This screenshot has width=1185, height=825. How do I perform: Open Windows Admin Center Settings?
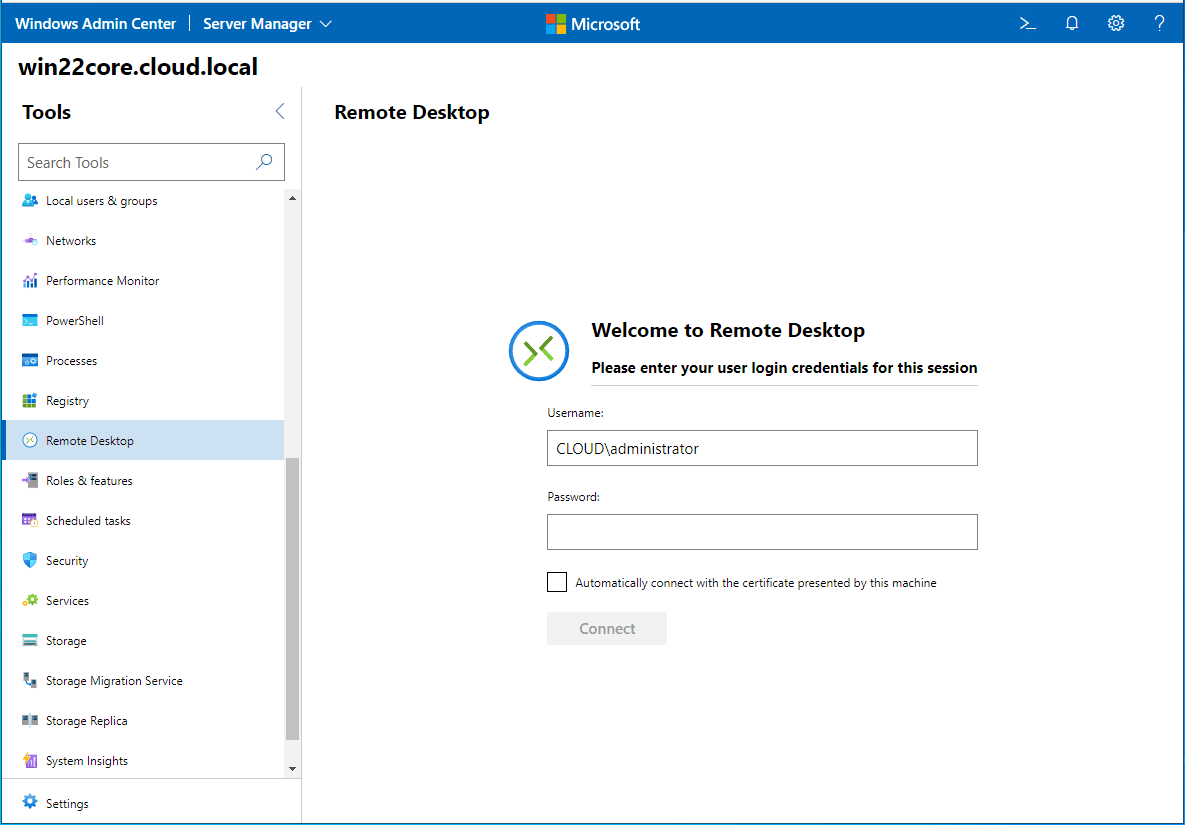(x=1115, y=22)
